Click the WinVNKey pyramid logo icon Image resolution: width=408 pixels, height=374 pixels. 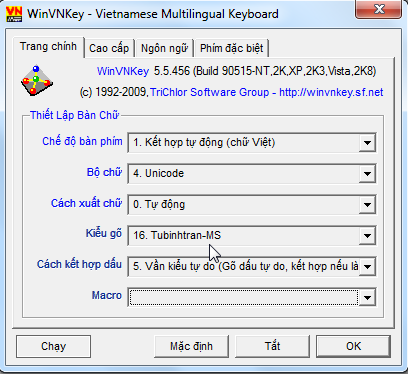[37, 80]
